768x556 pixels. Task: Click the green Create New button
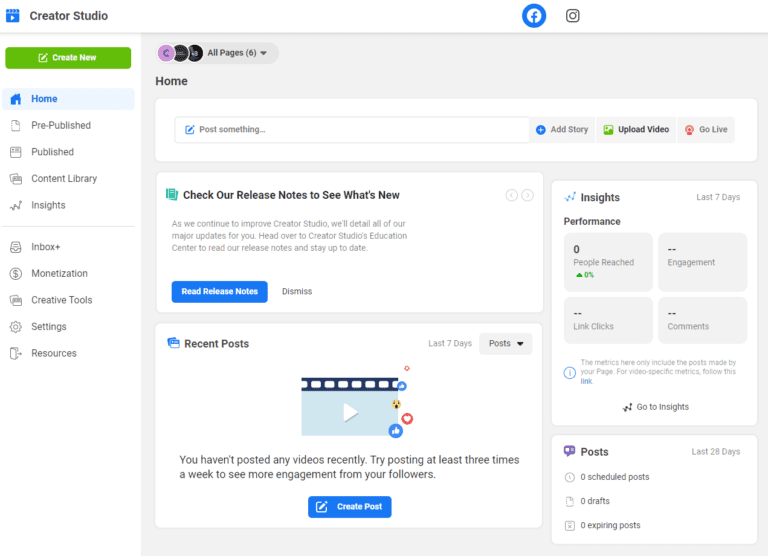(x=68, y=58)
